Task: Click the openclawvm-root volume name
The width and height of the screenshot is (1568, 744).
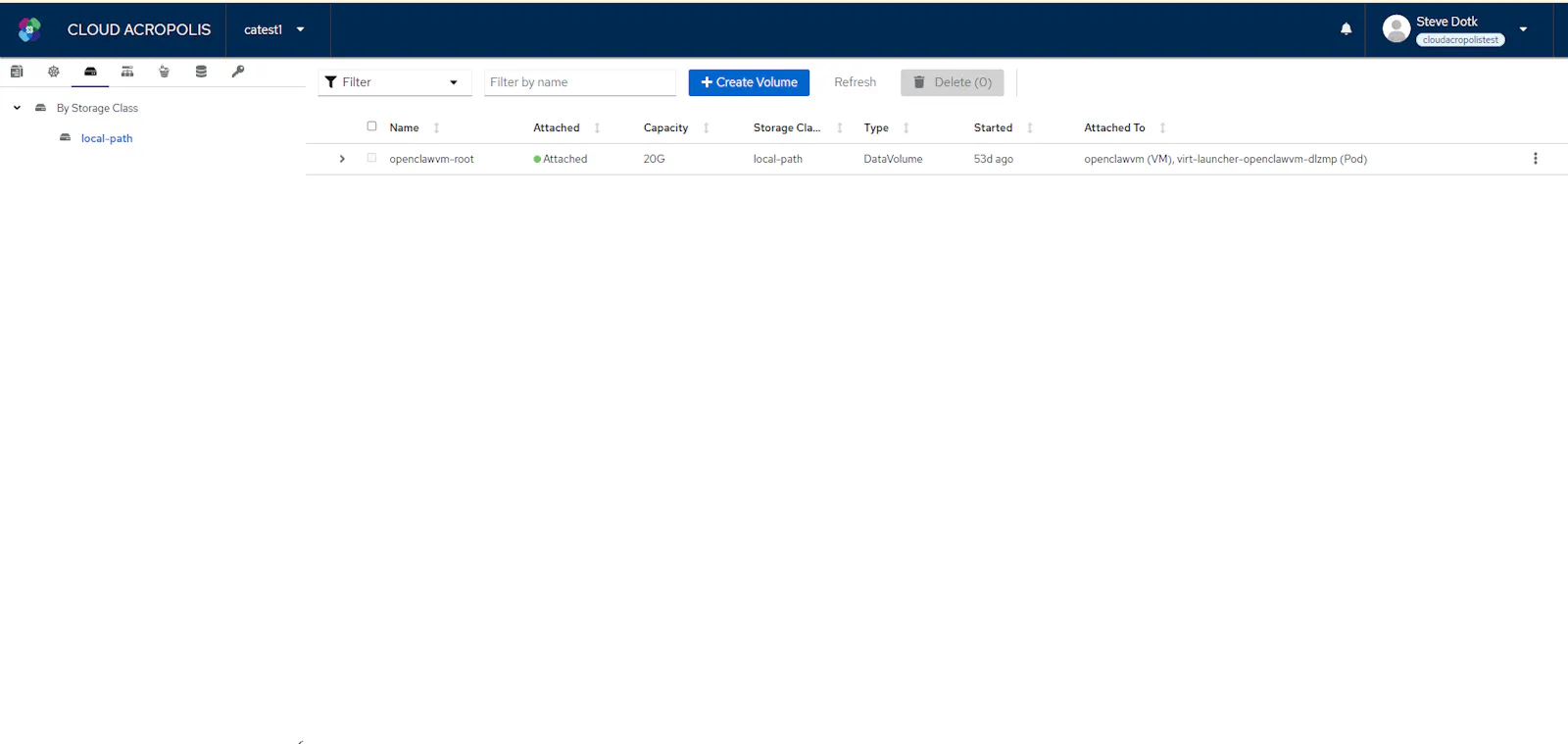Action: pyautogui.click(x=431, y=159)
